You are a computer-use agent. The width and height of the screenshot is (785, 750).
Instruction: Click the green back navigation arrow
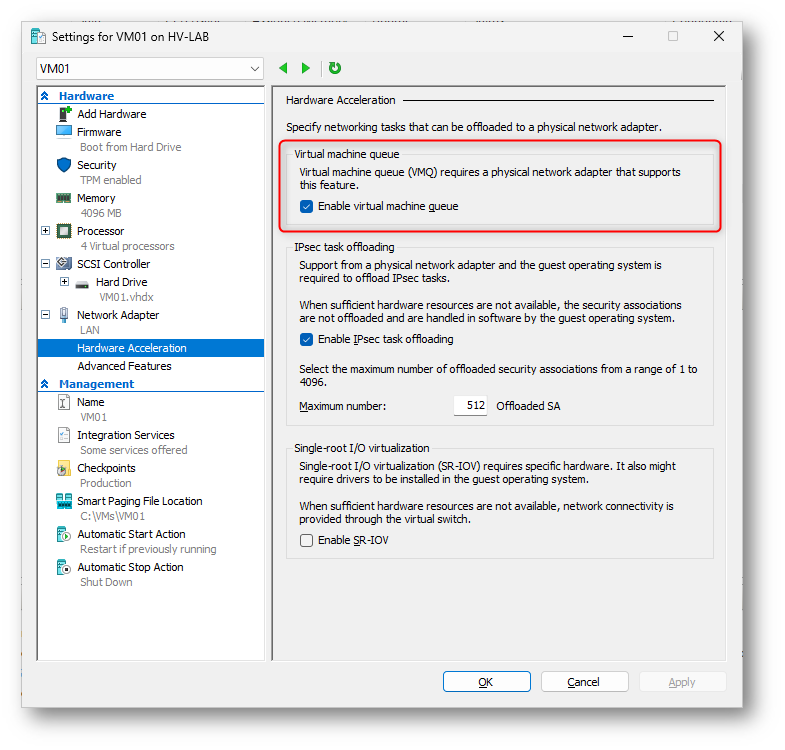[283, 68]
